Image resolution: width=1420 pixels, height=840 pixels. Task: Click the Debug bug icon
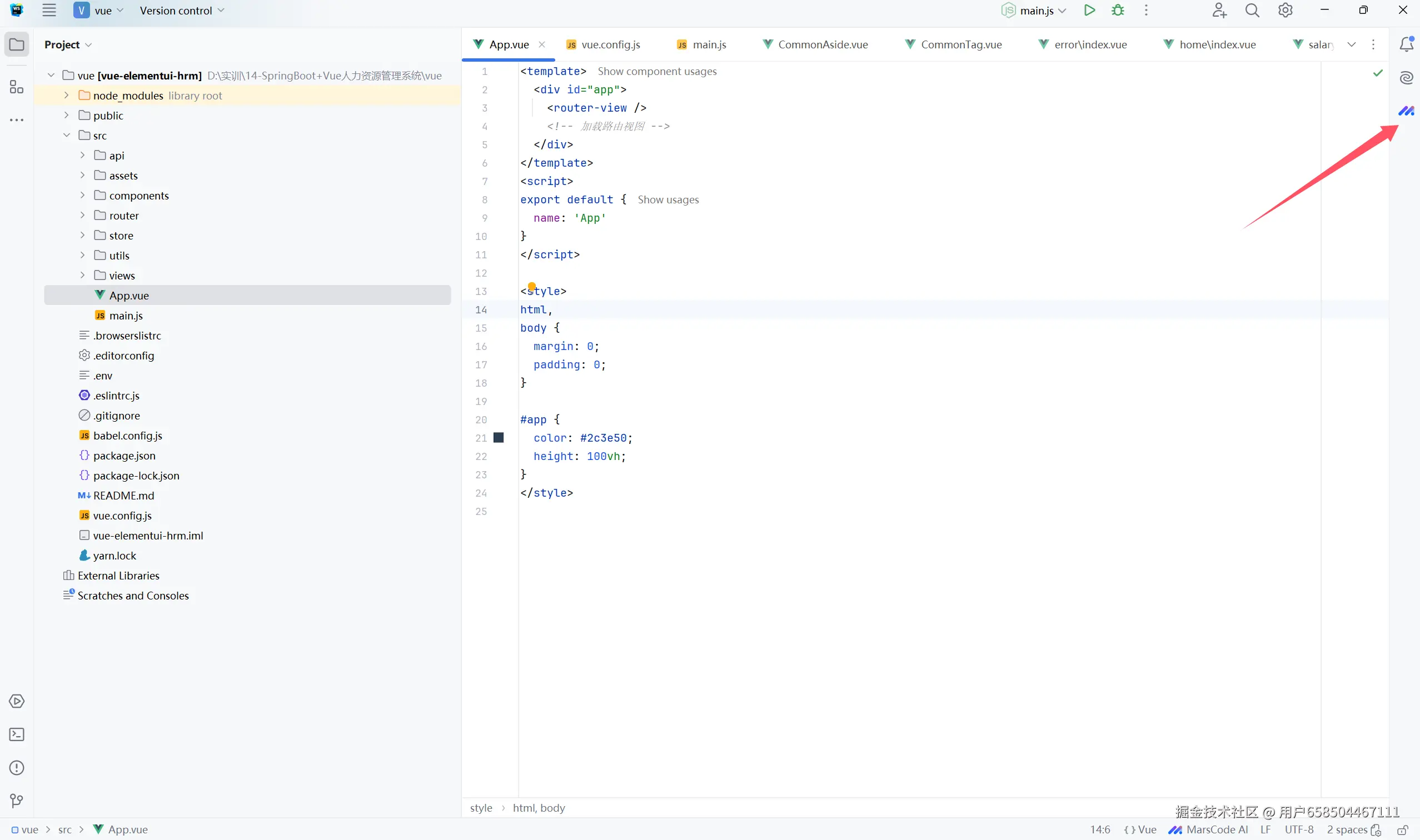1118,10
